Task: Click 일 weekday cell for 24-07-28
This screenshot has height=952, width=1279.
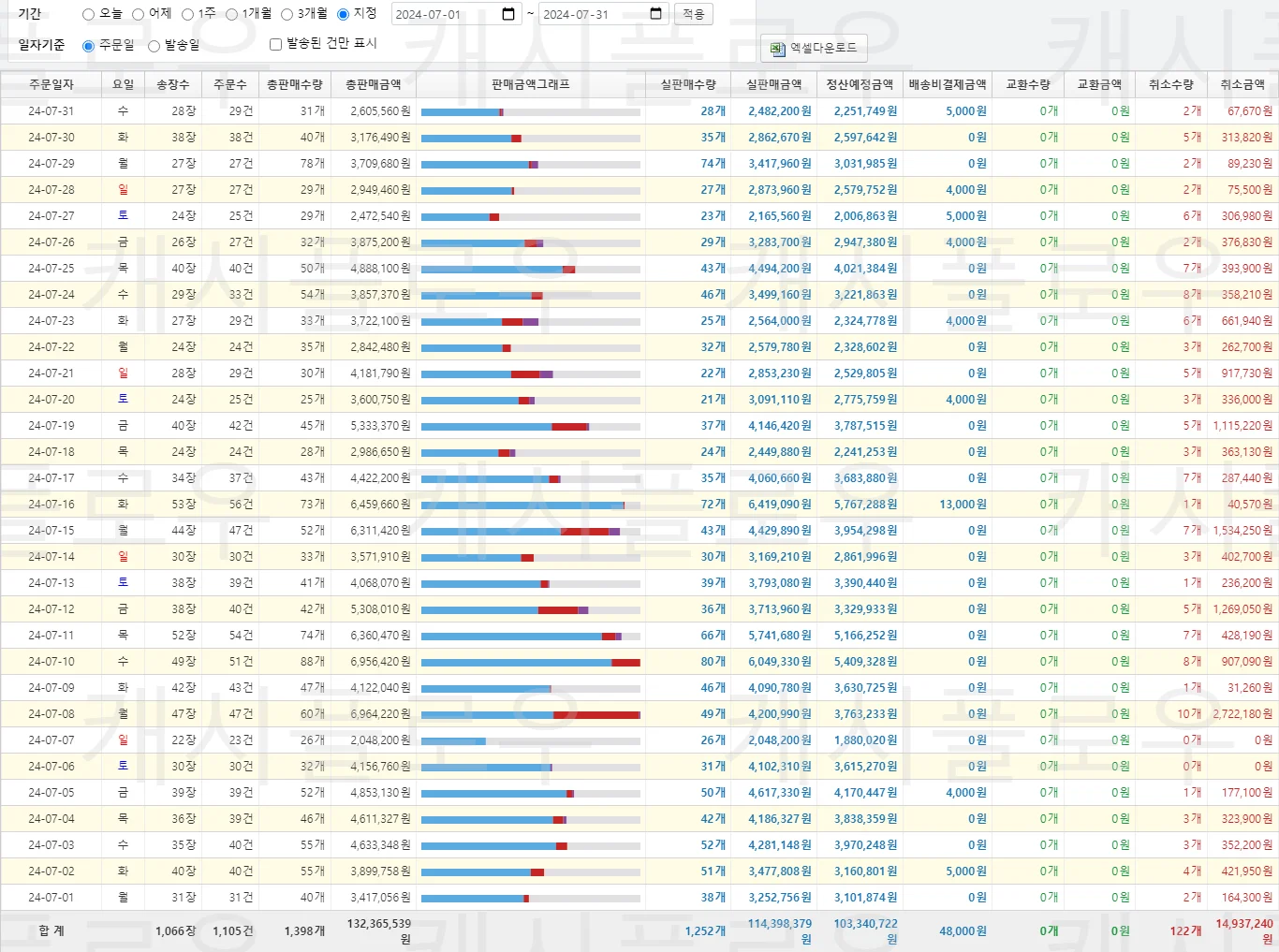Action: [123, 189]
